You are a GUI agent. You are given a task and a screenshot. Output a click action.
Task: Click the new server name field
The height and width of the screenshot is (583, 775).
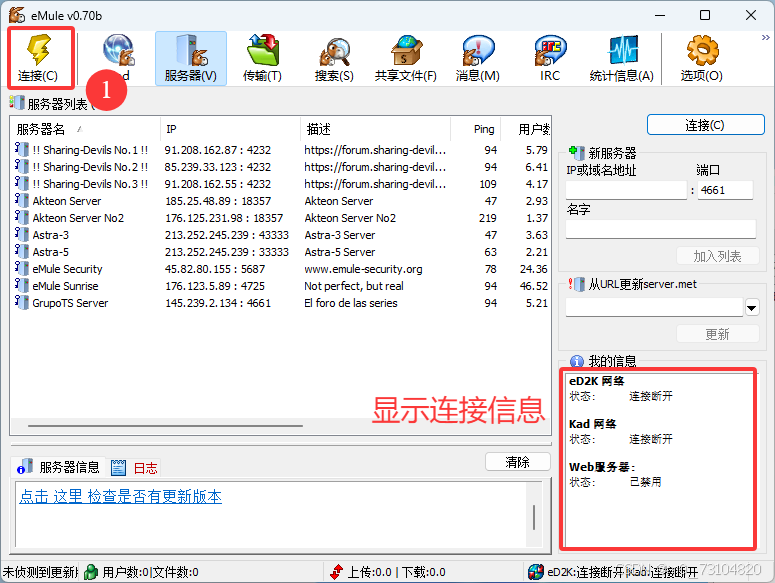click(661, 229)
